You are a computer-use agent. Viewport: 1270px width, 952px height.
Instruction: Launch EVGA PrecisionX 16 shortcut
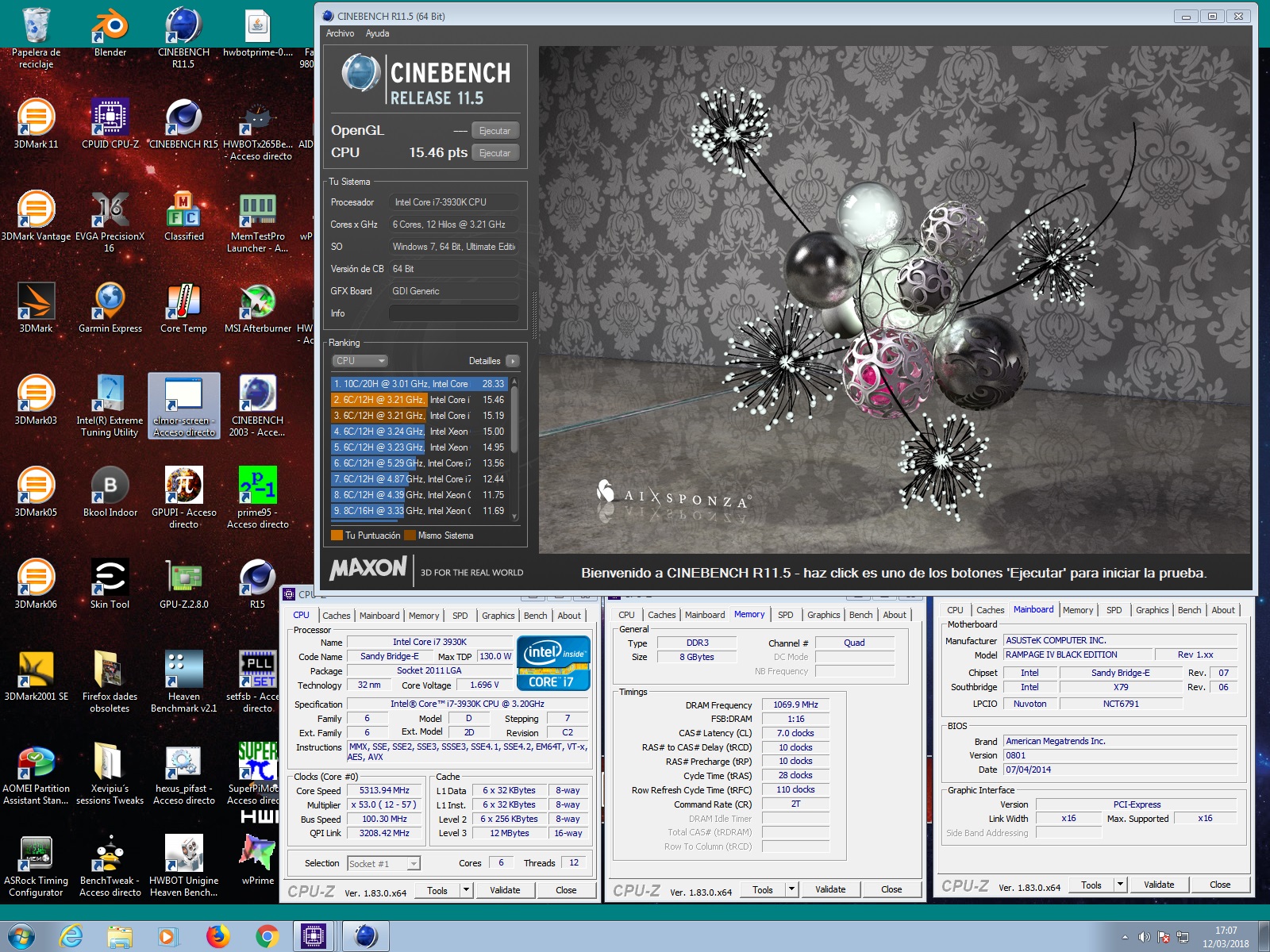coord(110,221)
